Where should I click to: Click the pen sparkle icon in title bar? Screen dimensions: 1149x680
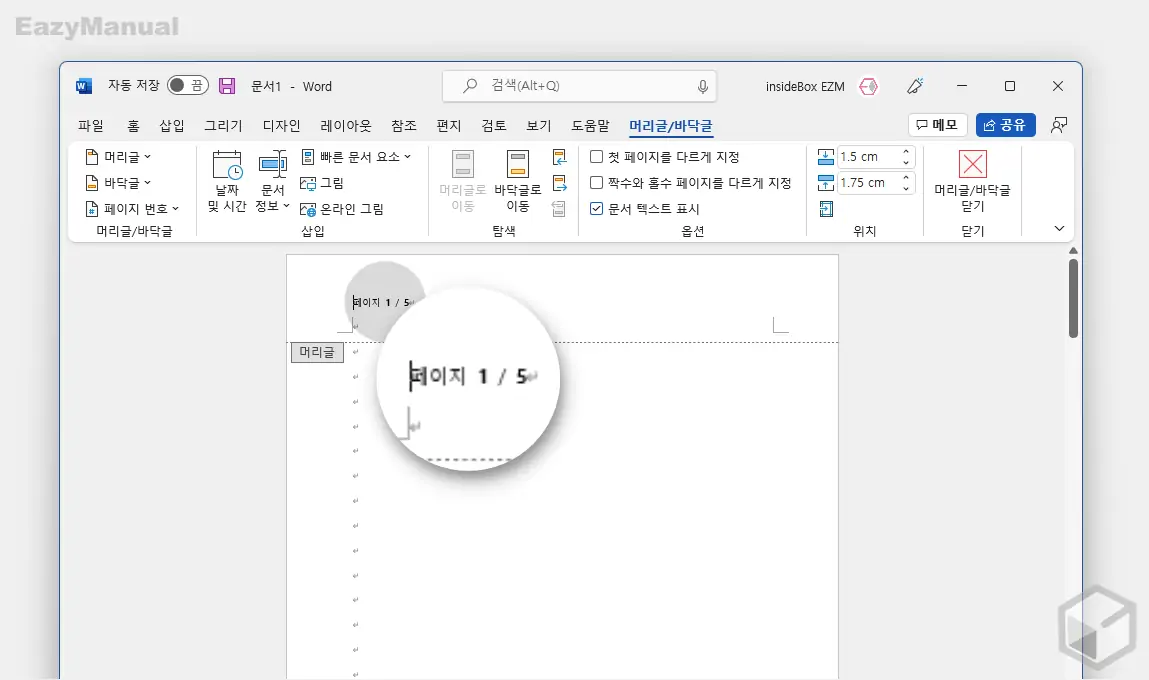915,86
